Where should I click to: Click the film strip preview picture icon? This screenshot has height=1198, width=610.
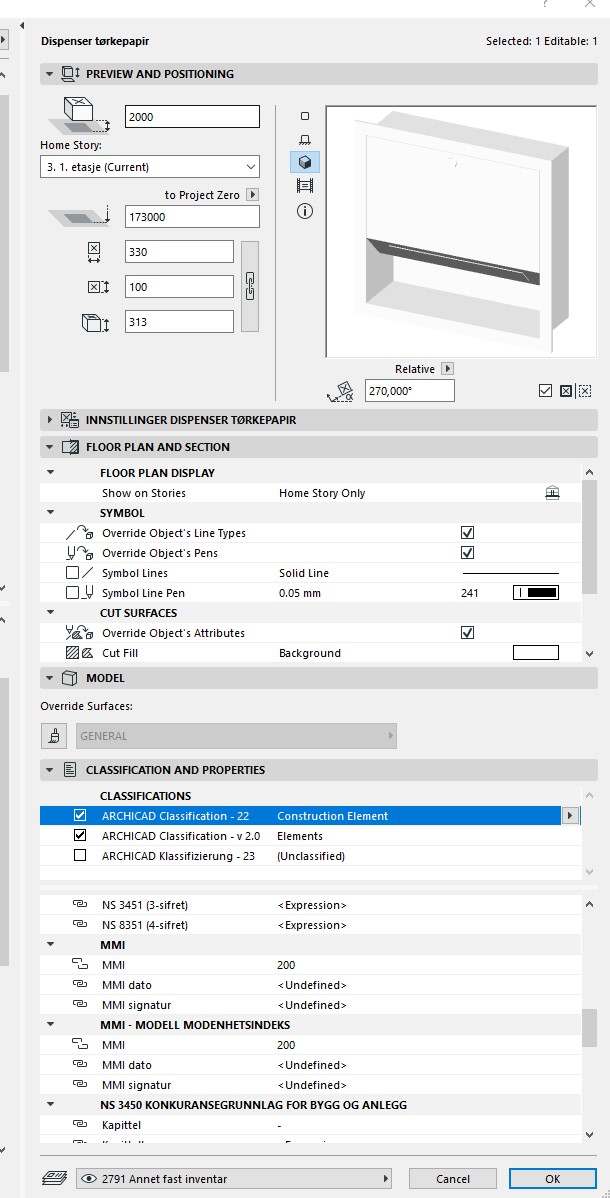click(x=305, y=186)
